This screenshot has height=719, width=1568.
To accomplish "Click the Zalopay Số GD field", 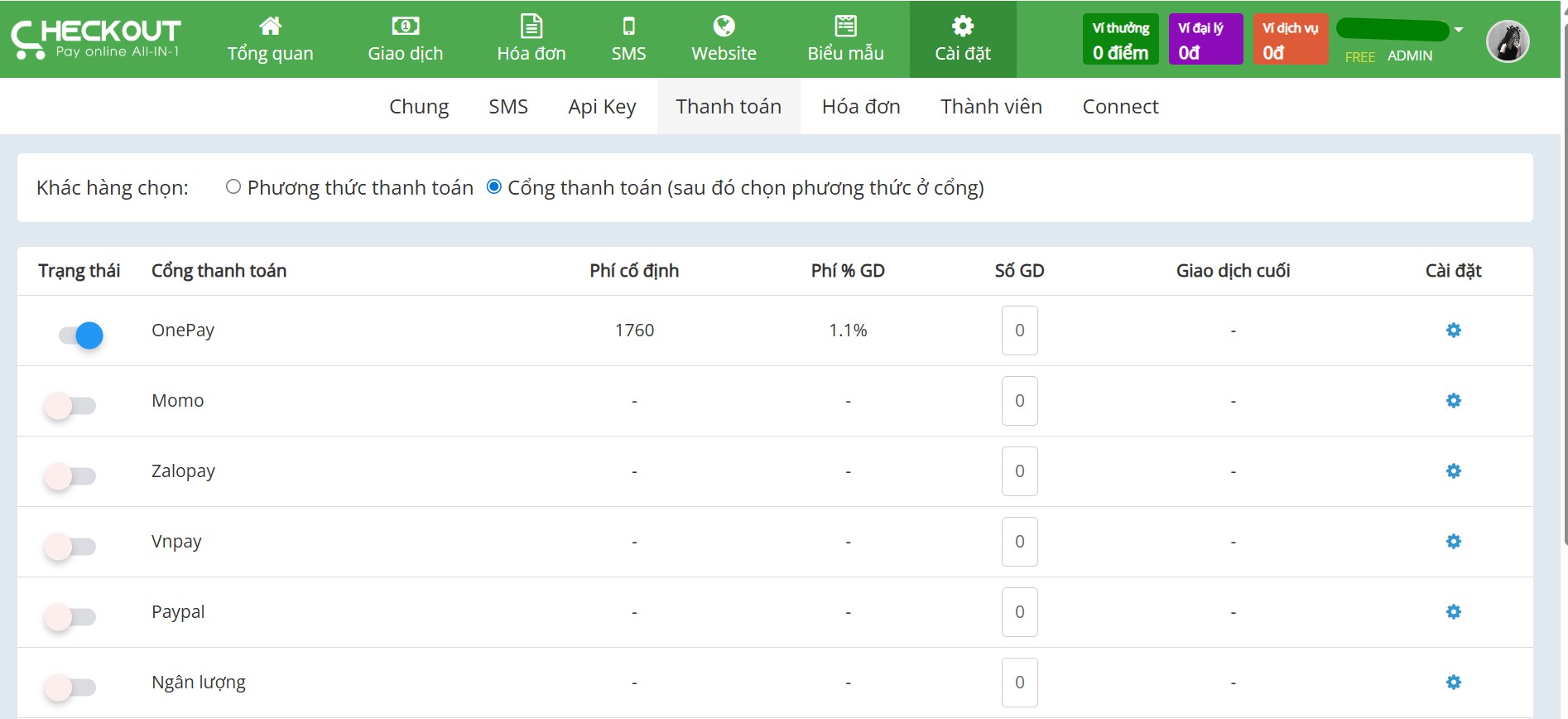I will coord(1020,471).
